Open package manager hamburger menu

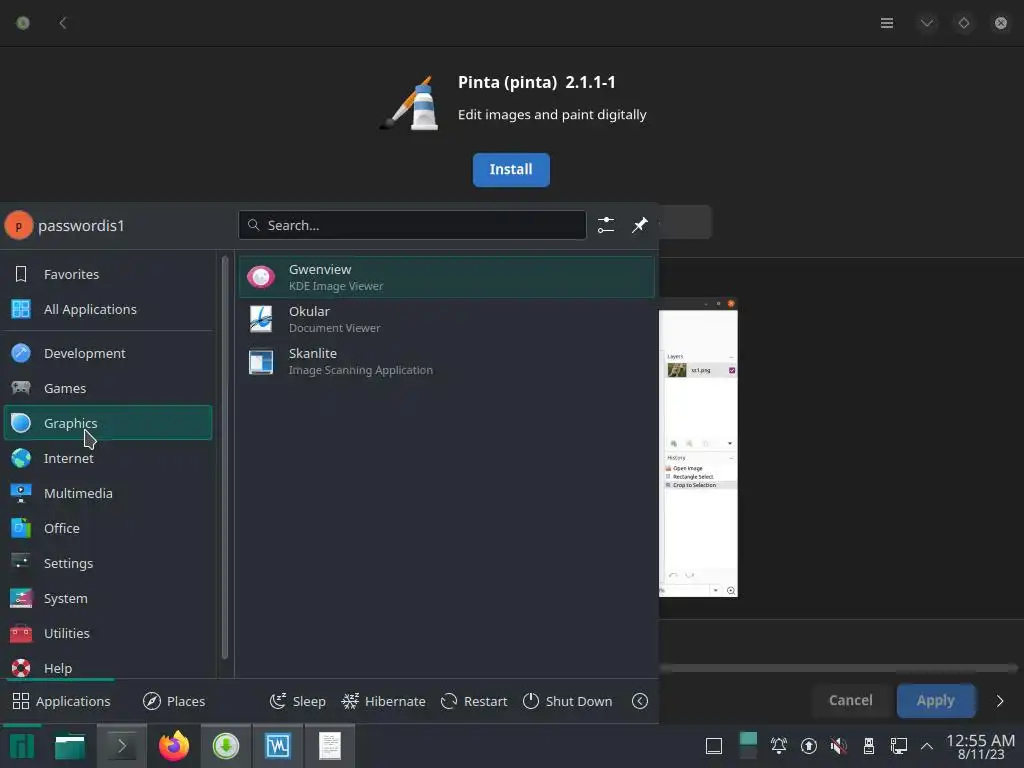pos(887,24)
